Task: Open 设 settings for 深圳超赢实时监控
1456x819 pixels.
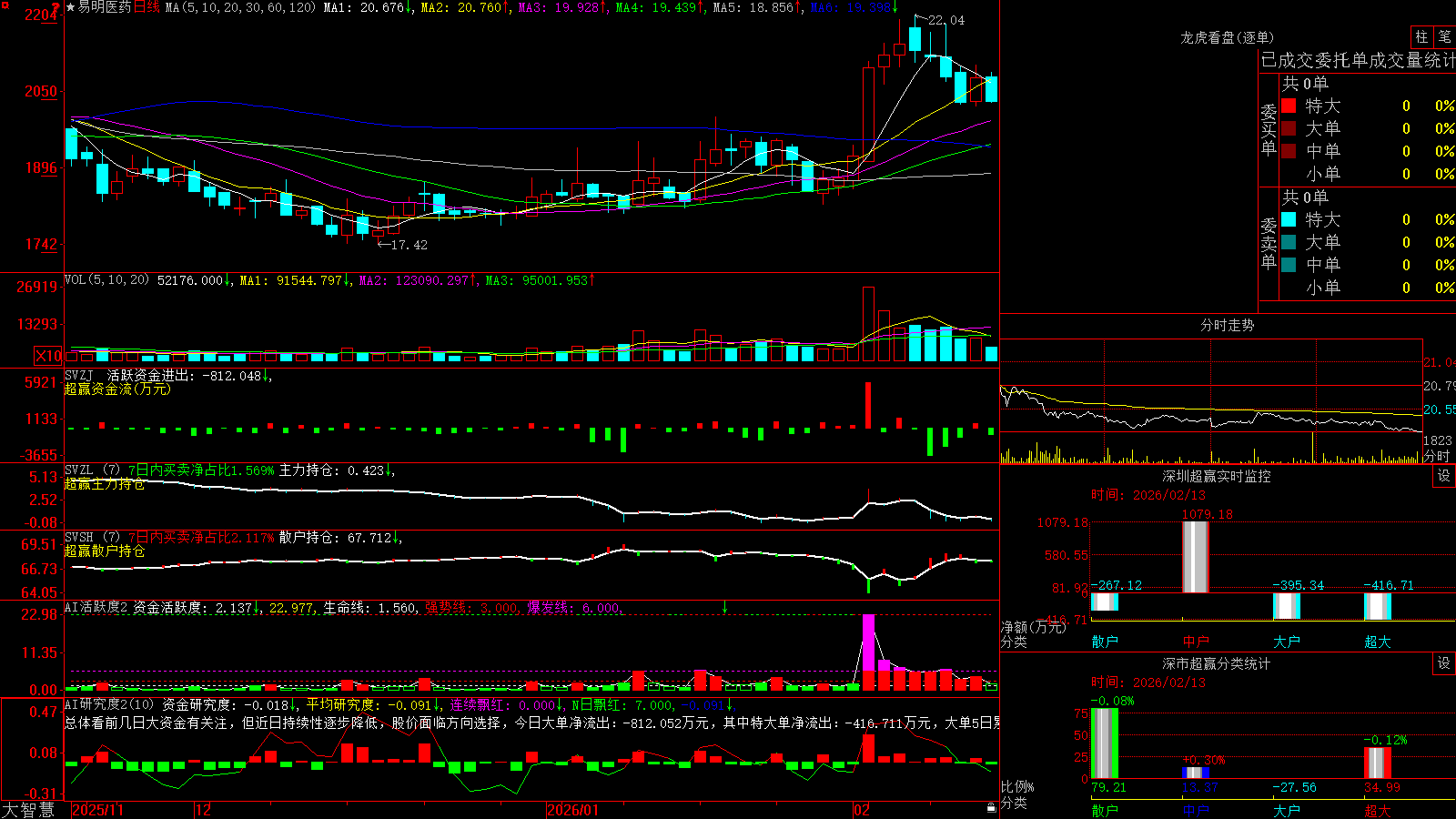Action: [1444, 476]
